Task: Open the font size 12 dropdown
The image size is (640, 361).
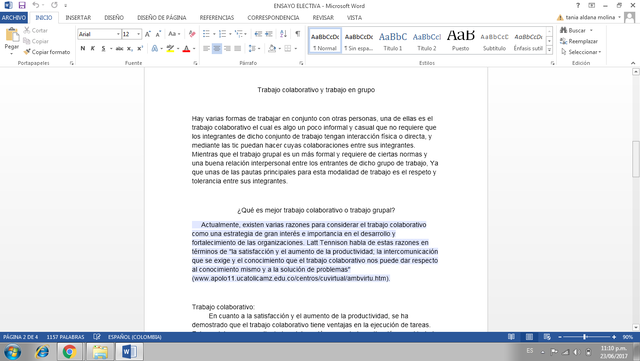Action: (x=138, y=34)
